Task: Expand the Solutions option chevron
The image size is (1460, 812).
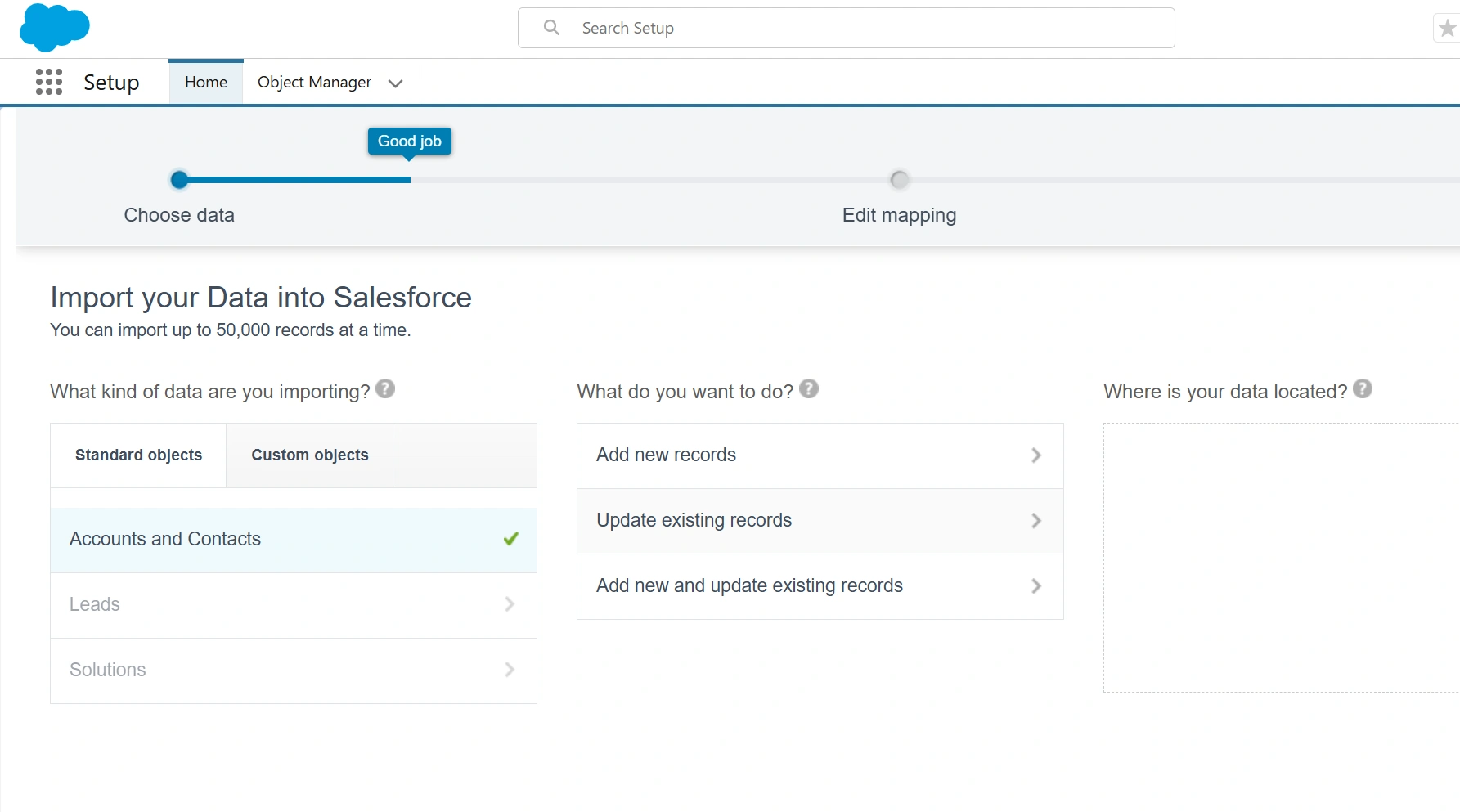Action: click(x=510, y=670)
